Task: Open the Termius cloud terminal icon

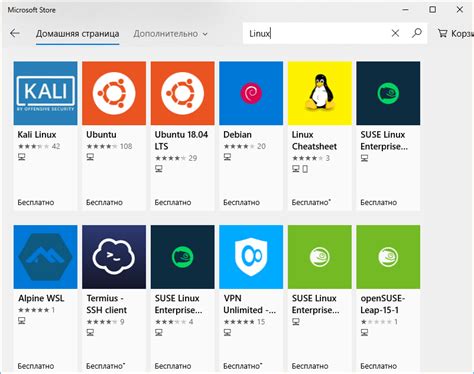Action: [114, 257]
